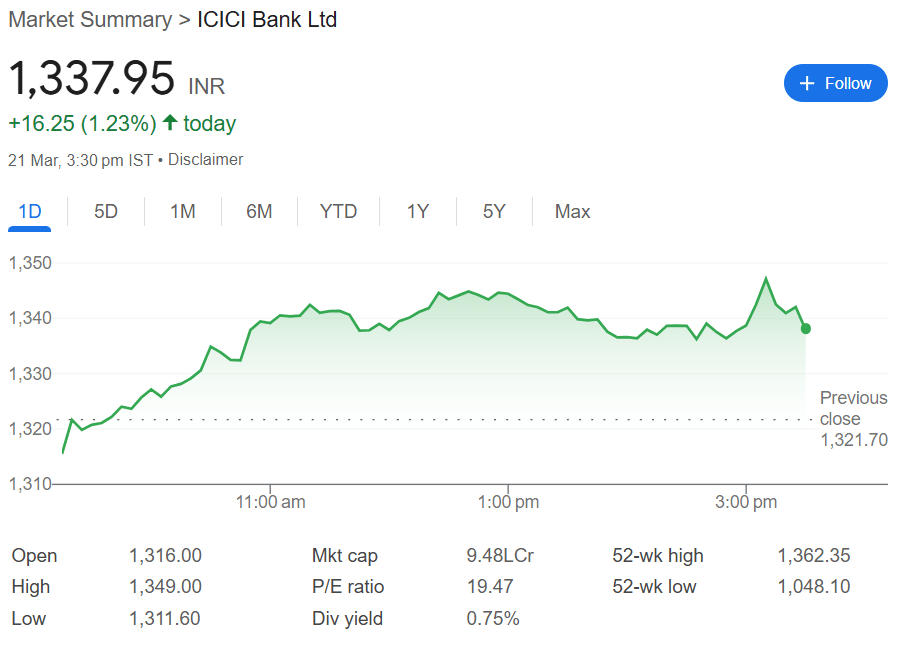Click the 3:00 pm marker on time axis

point(746,502)
